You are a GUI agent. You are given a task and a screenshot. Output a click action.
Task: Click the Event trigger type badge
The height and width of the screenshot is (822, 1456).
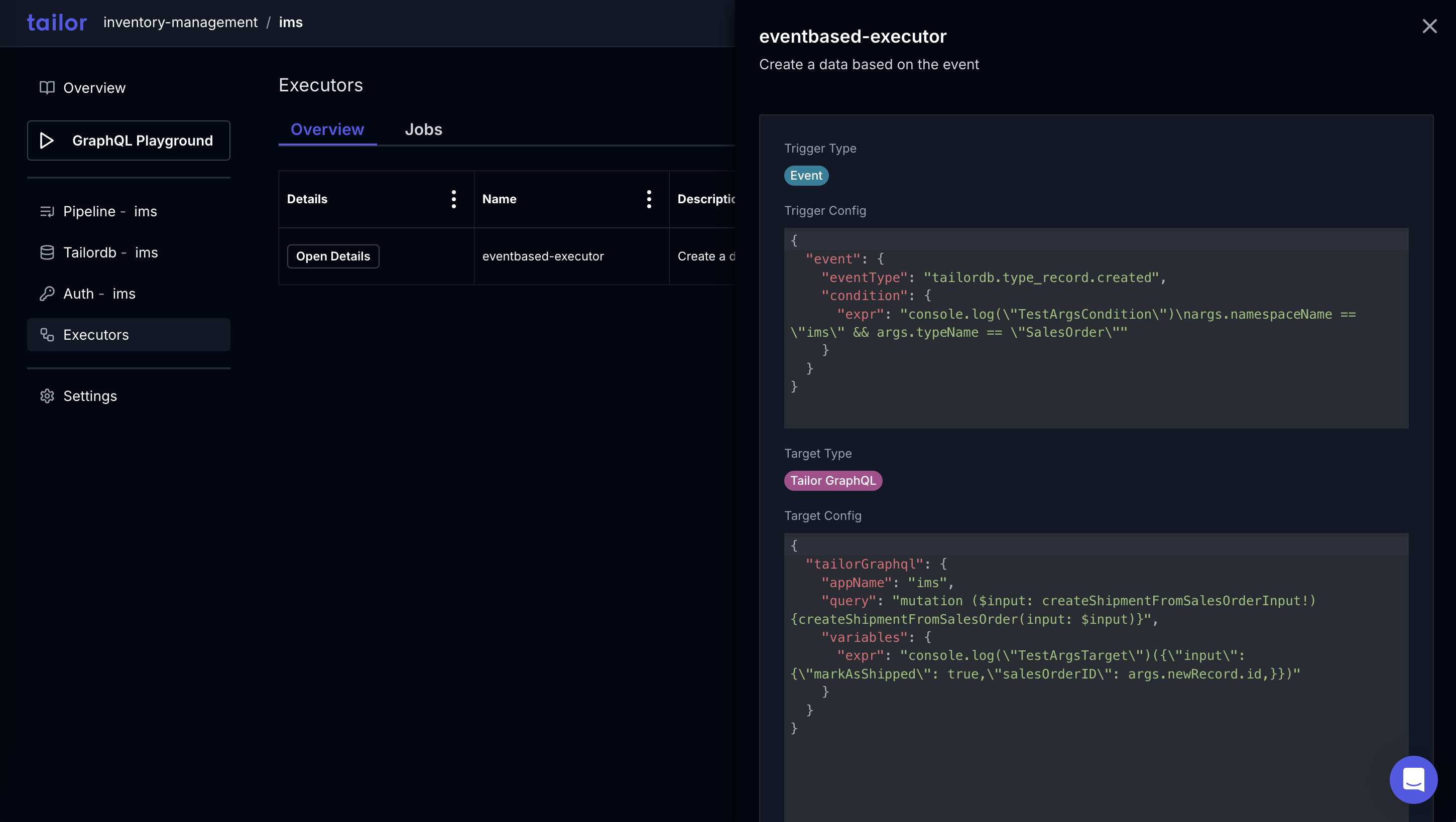(x=806, y=176)
